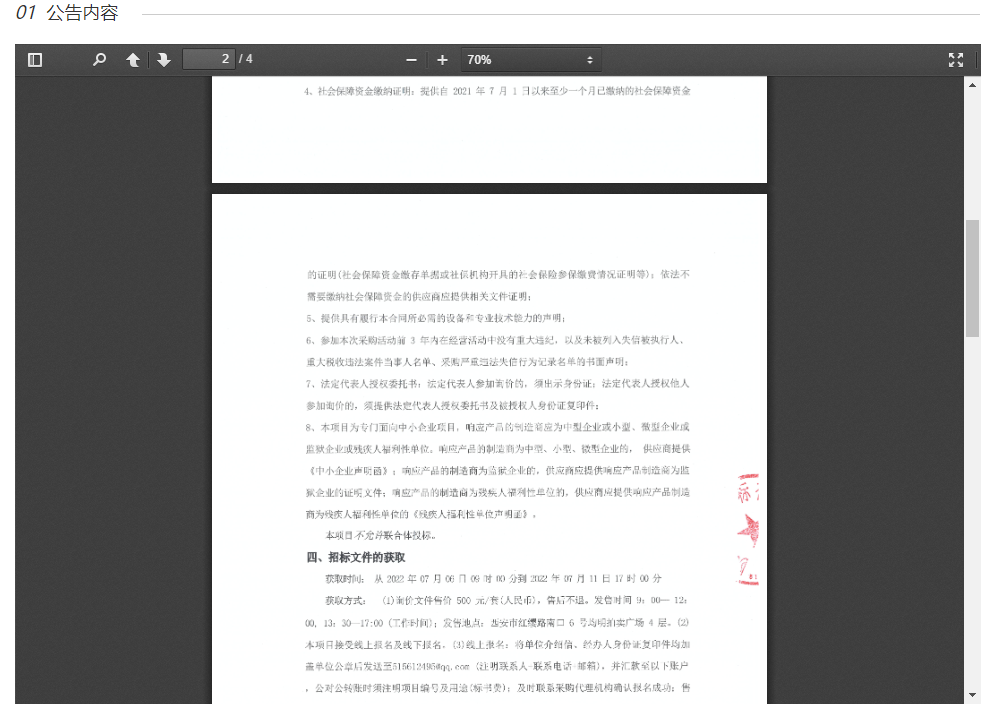The image size is (981, 706).
Task: Click the 01 公告内容 section title
Action: click(x=68, y=14)
